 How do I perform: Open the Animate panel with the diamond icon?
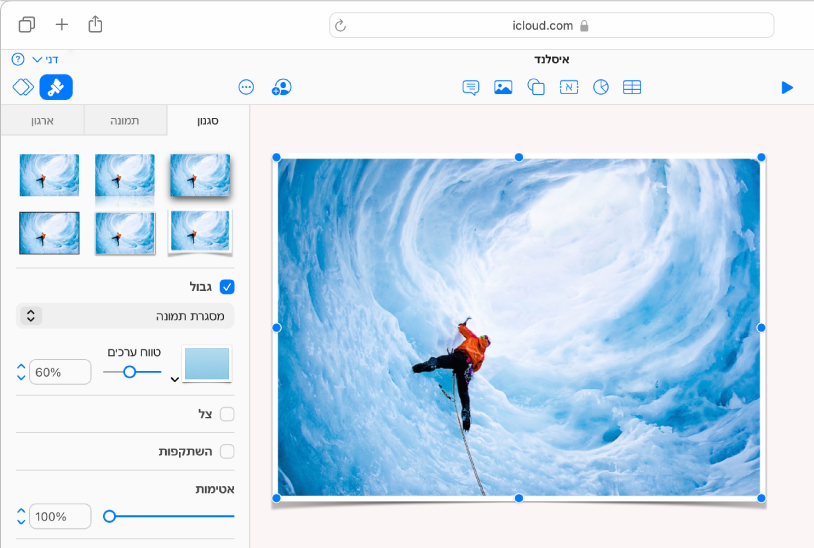[x=22, y=88]
